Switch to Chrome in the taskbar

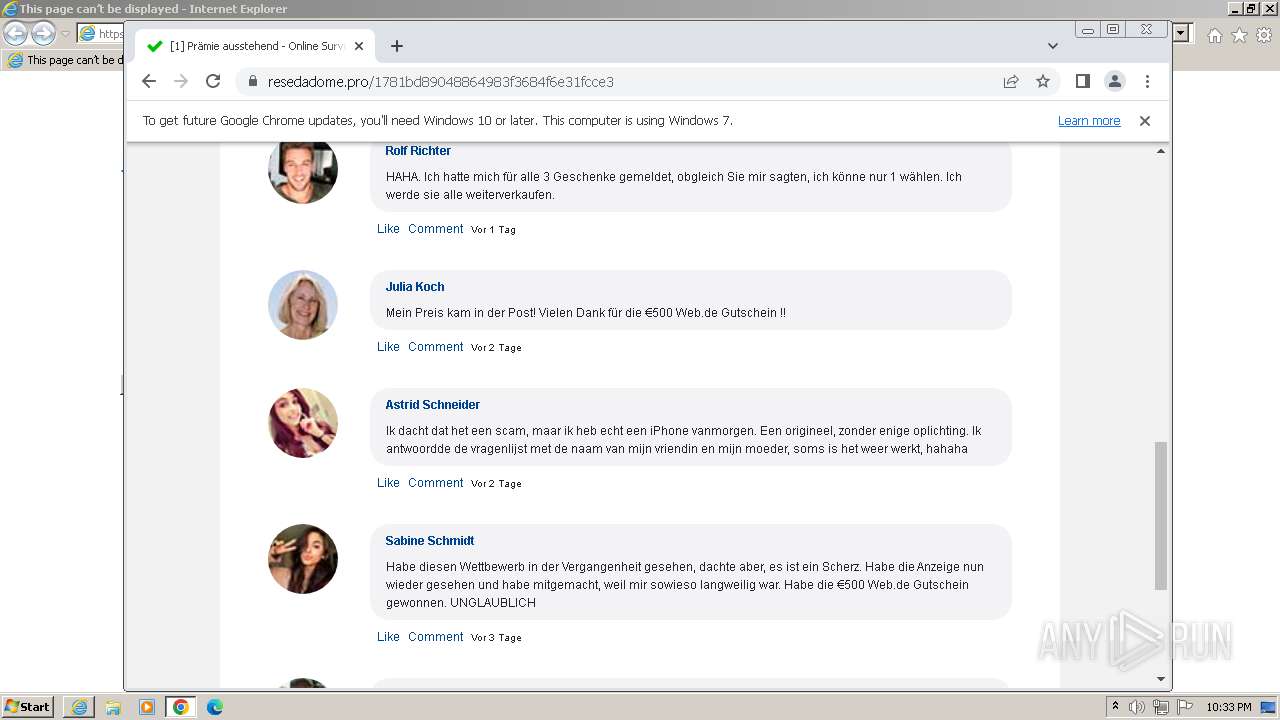[181, 707]
